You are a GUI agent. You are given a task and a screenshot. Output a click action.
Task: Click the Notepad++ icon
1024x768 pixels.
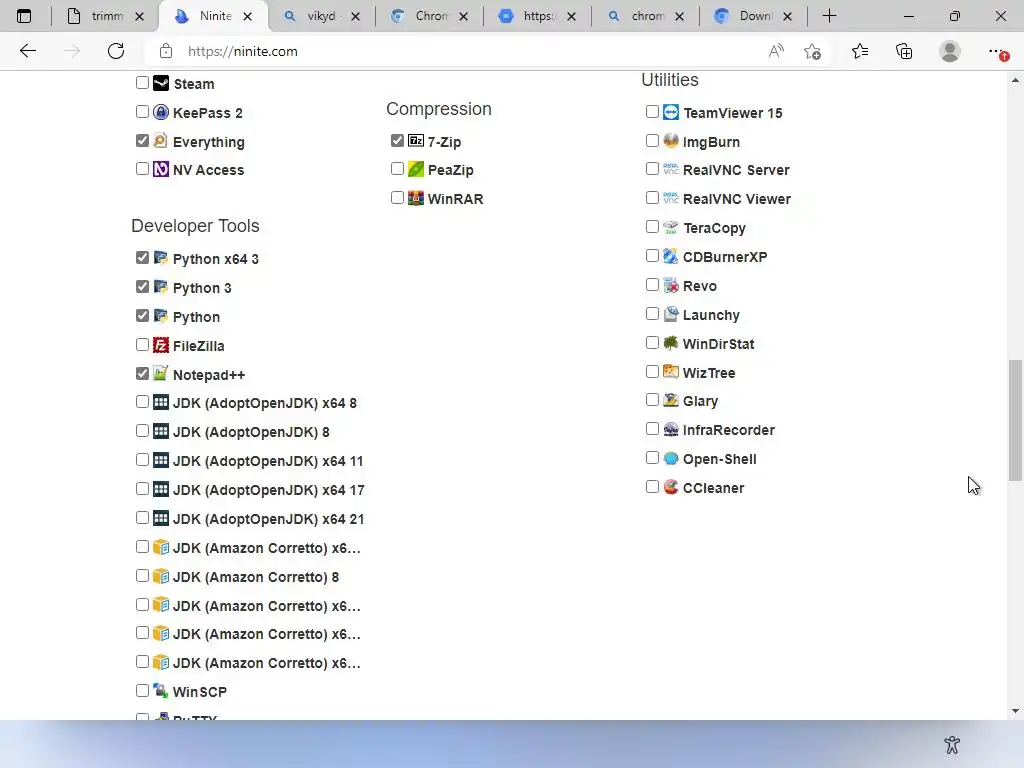161,374
